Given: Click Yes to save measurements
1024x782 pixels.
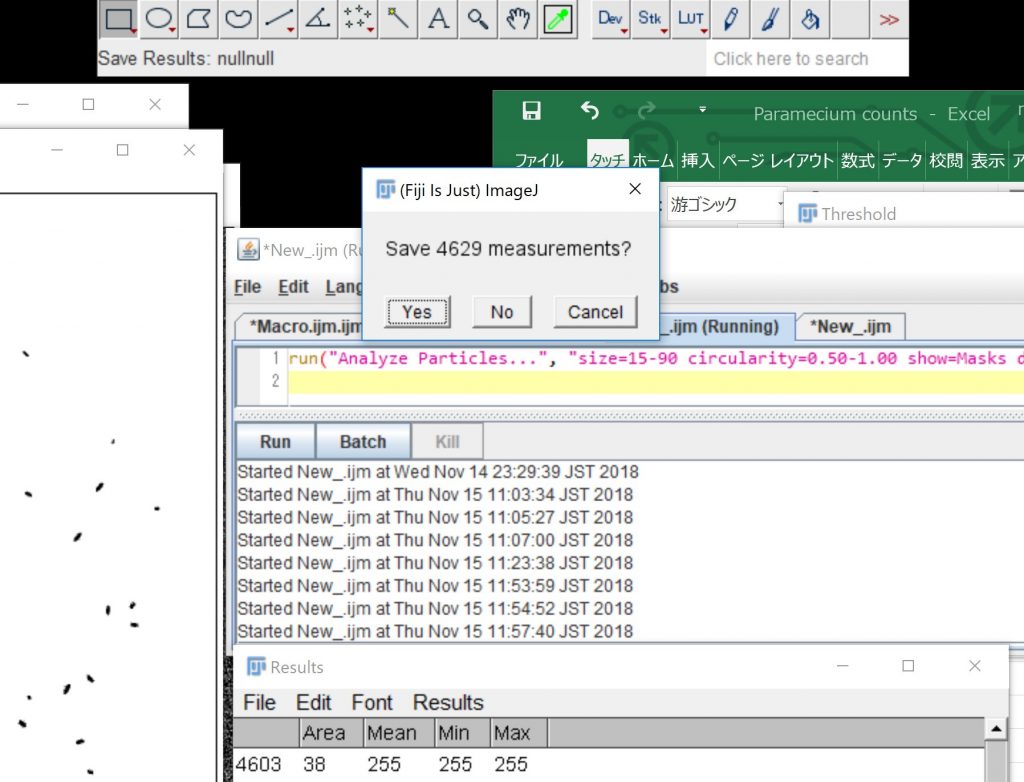Looking at the screenshot, I should tap(417, 312).
